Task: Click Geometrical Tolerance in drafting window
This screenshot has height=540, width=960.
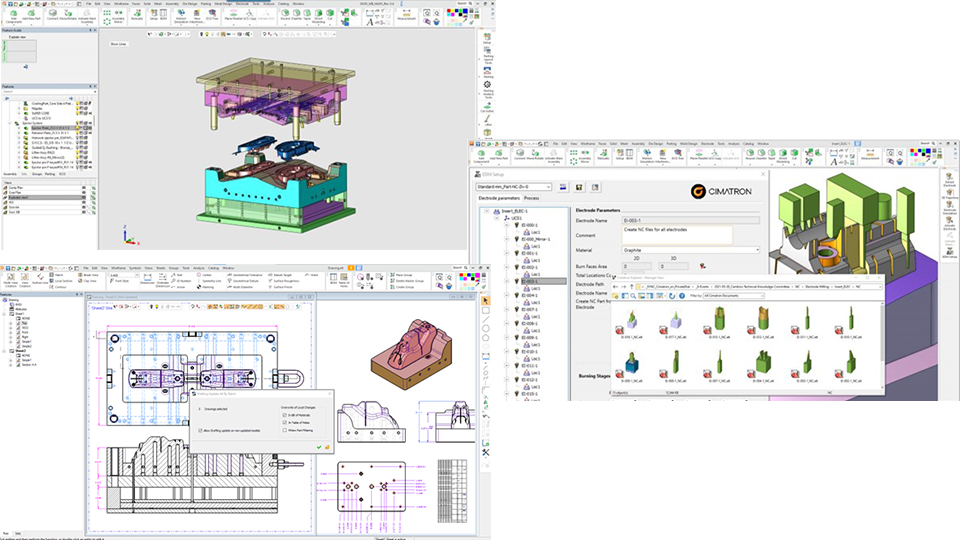Action: 244,275
